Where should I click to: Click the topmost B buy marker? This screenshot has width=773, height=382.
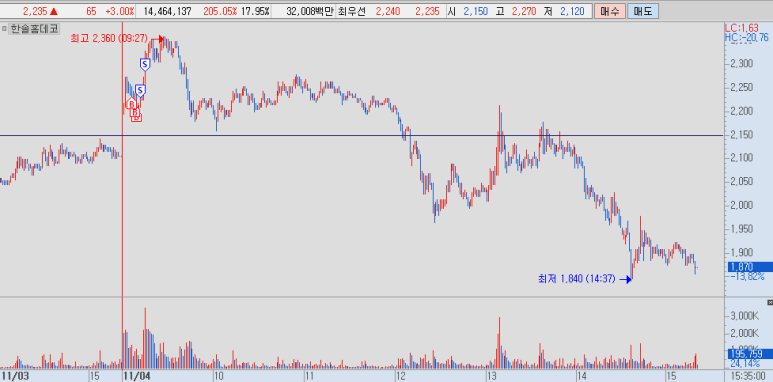[x=131, y=104]
